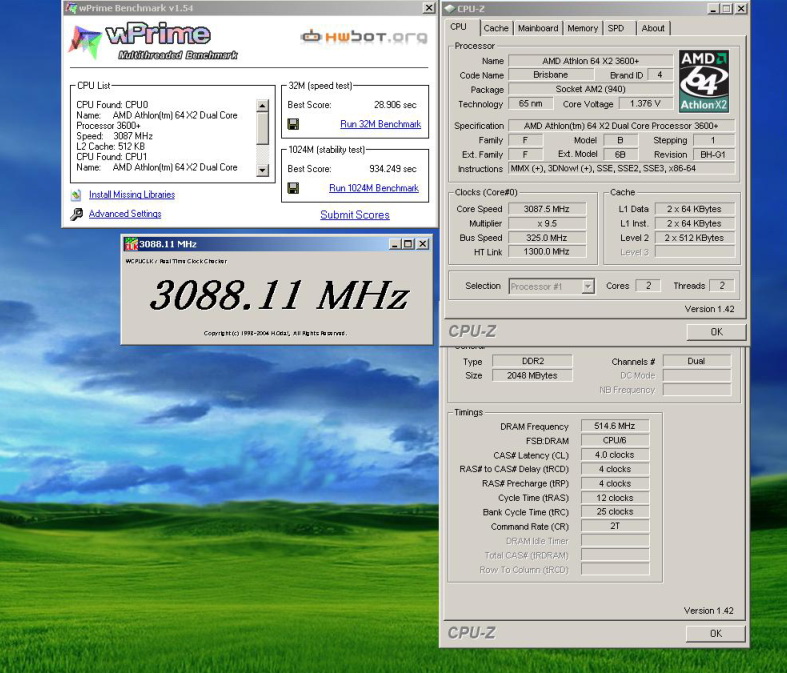This screenshot has width=787, height=673.
Task: Click the Install Missing Libraries icon
Action: pyautogui.click(x=76, y=195)
